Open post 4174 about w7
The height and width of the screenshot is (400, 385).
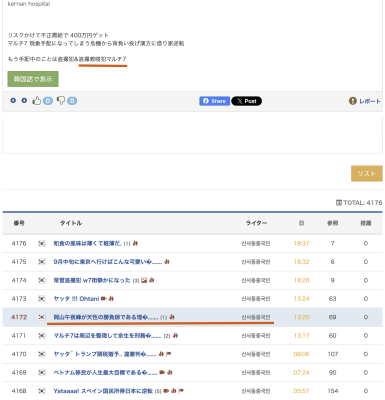pyautogui.click(x=92, y=280)
